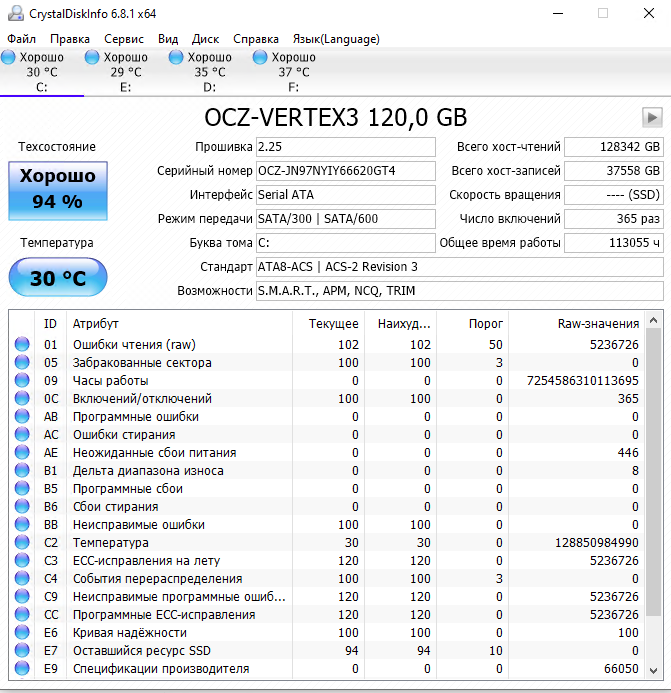Viewport: 671px width, 693px height.
Task: Open the Вид menu
Action: [168, 39]
